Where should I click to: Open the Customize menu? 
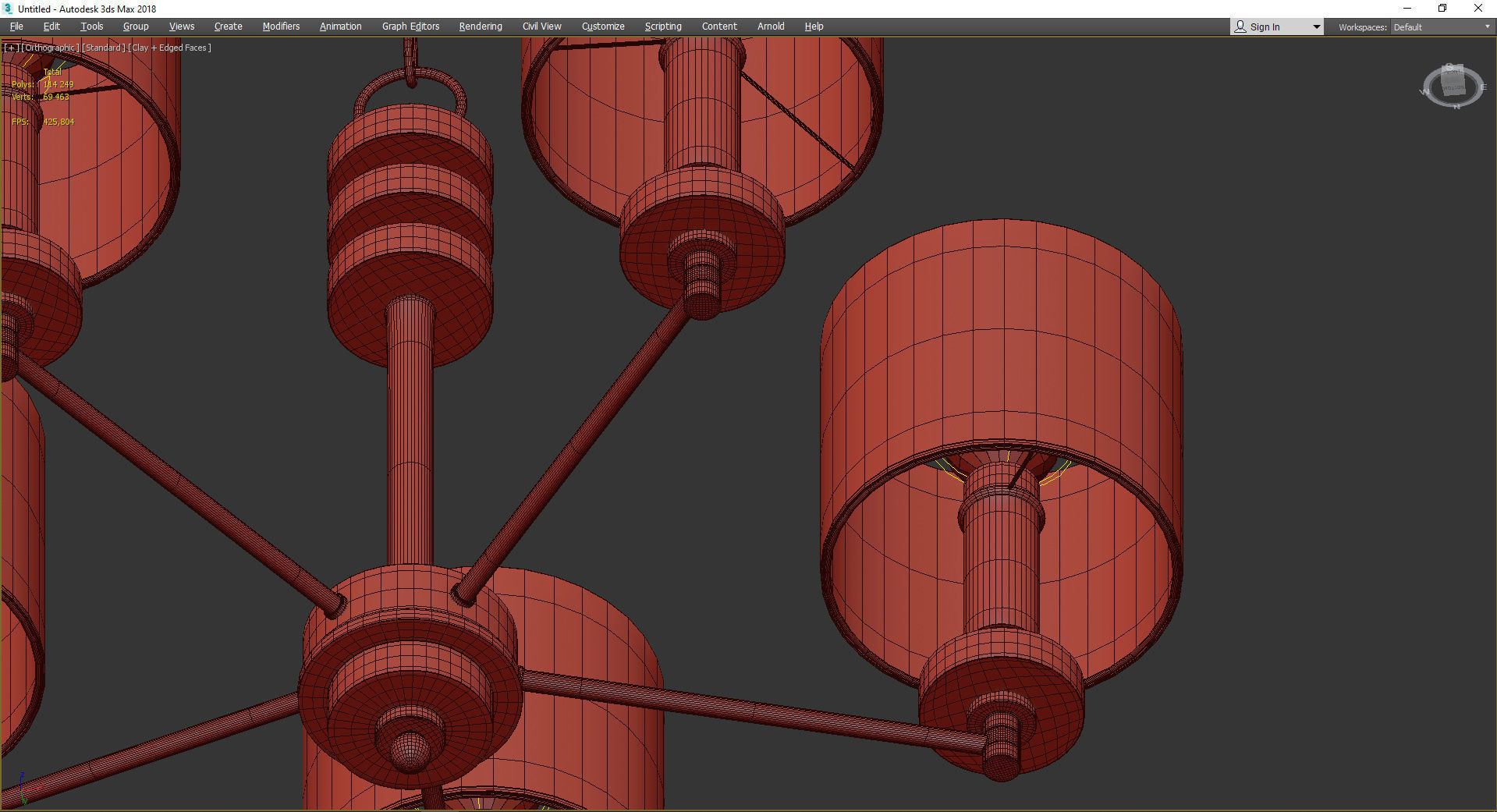603,27
